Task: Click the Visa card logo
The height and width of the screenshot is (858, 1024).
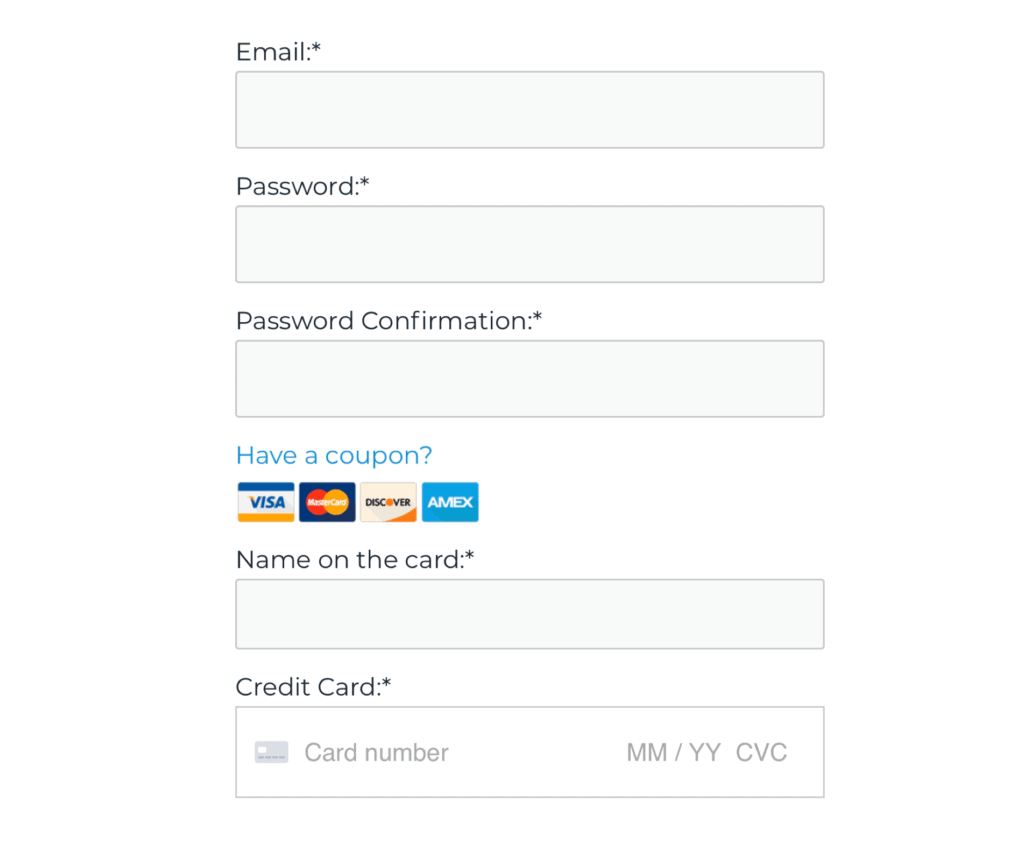Action: 266,502
